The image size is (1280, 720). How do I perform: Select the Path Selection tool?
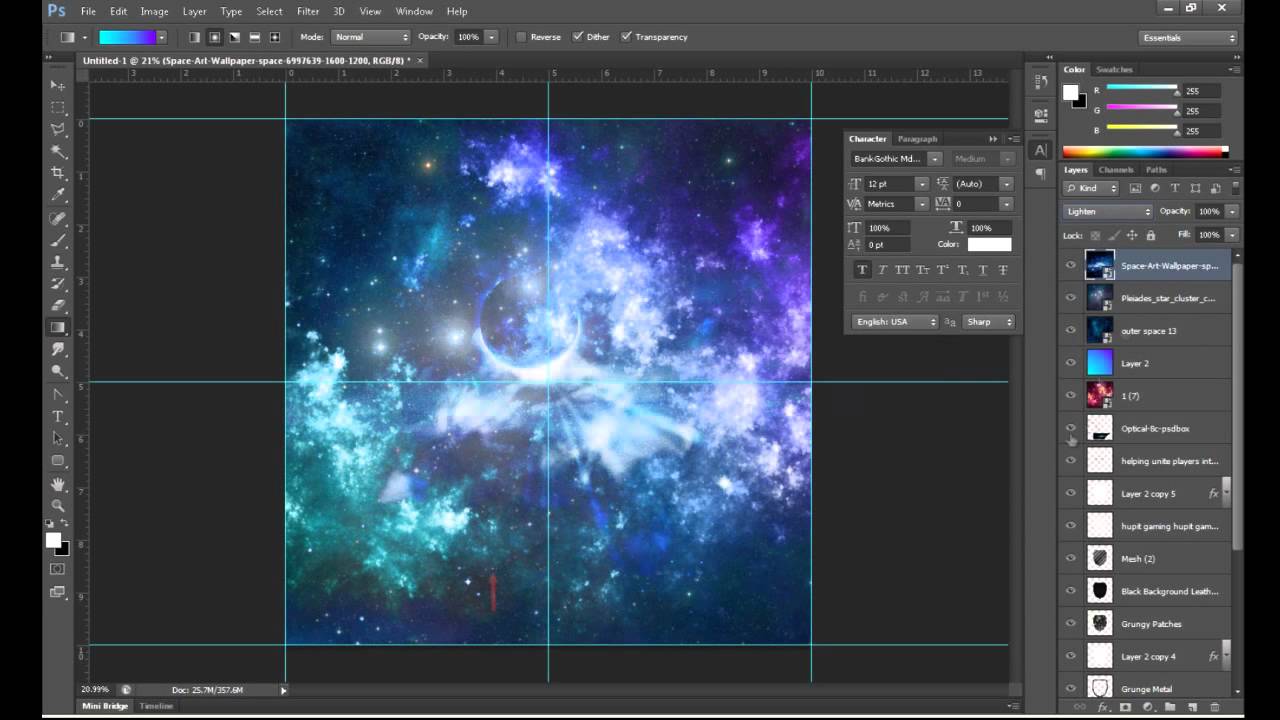(58, 439)
